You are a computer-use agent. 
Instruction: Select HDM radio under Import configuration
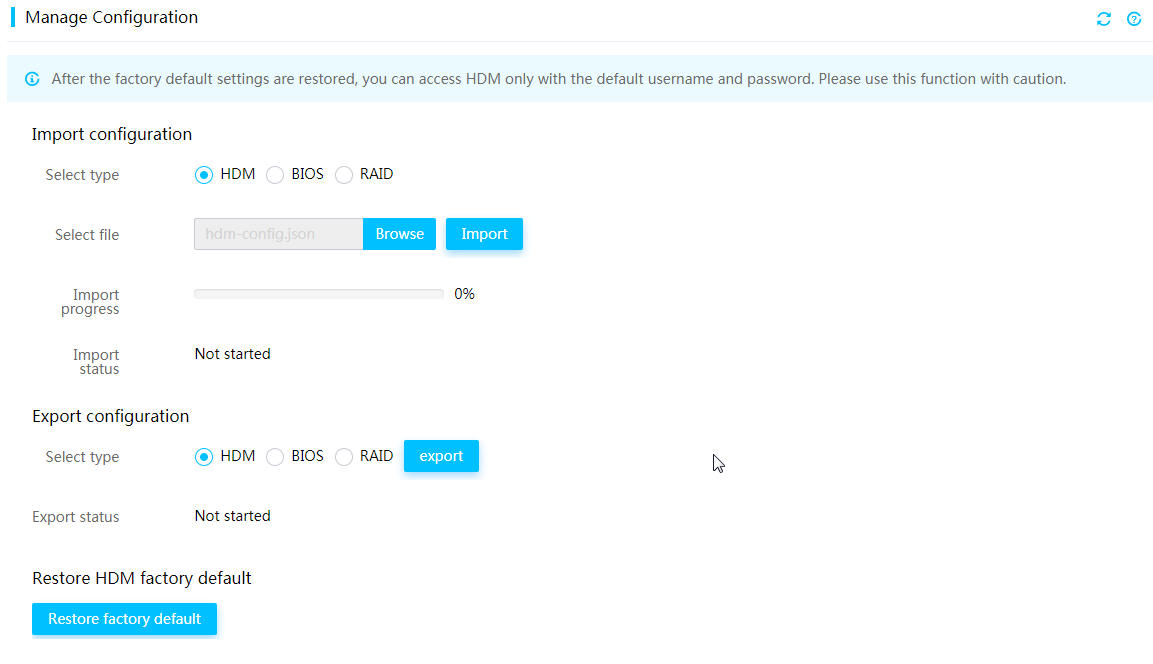204,175
